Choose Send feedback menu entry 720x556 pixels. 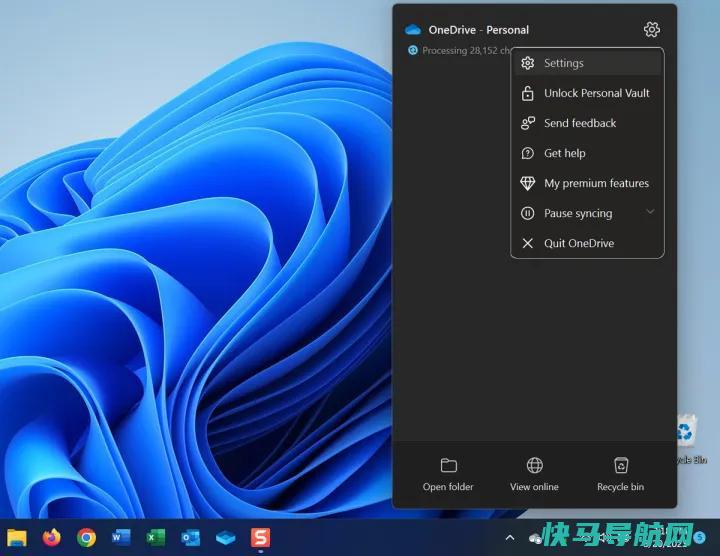pyautogui.click(x=587, y=123)
